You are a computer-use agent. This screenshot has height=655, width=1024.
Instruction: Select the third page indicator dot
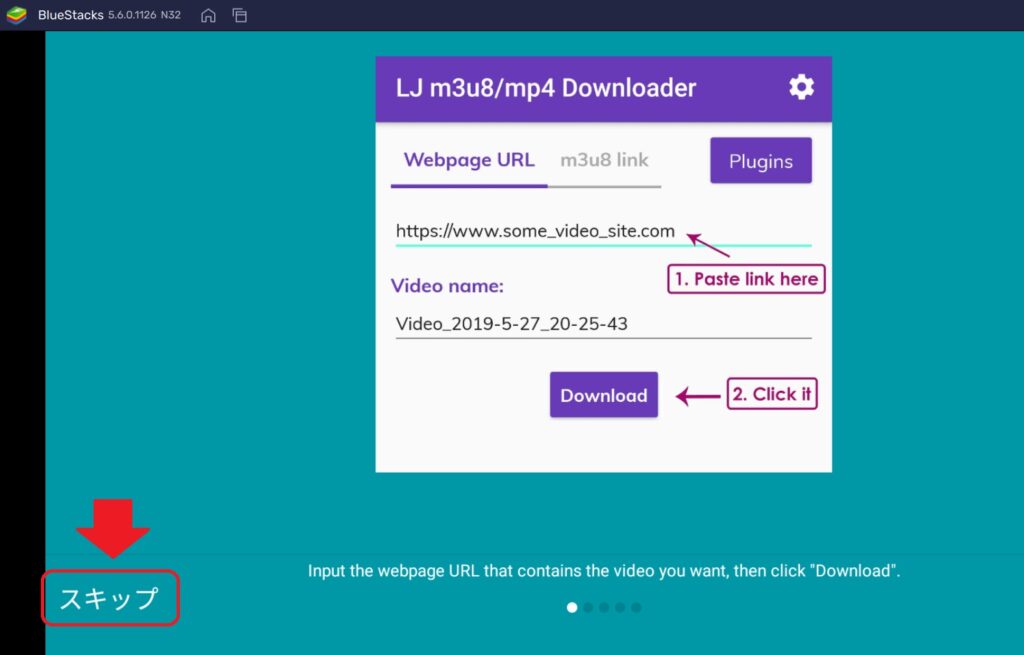[x=604, y=607]
